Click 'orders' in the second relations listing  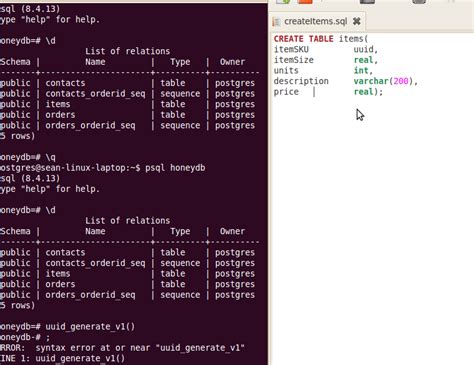(60, 284)
